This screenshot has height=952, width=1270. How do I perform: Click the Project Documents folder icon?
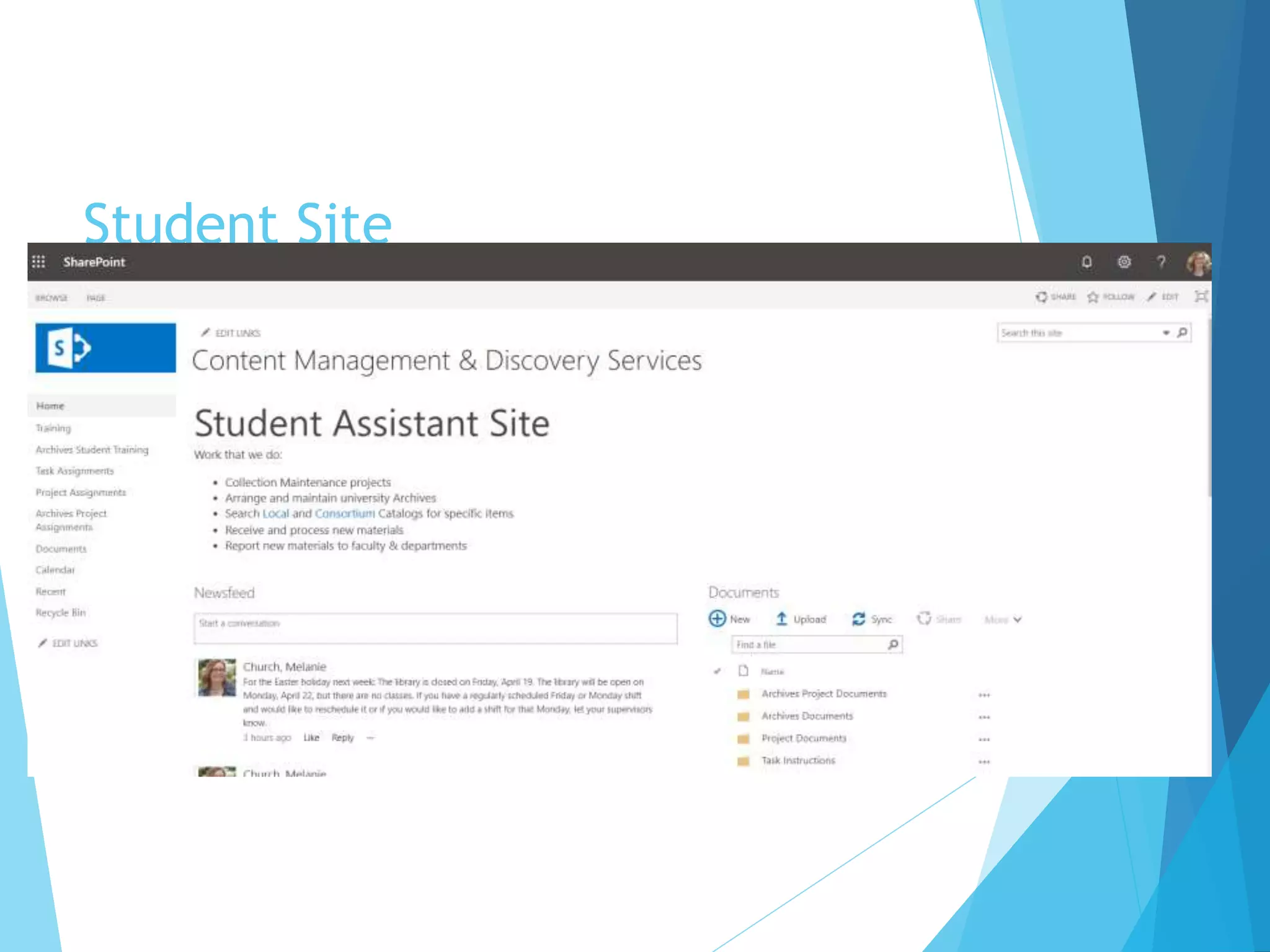tap(744, 739)
